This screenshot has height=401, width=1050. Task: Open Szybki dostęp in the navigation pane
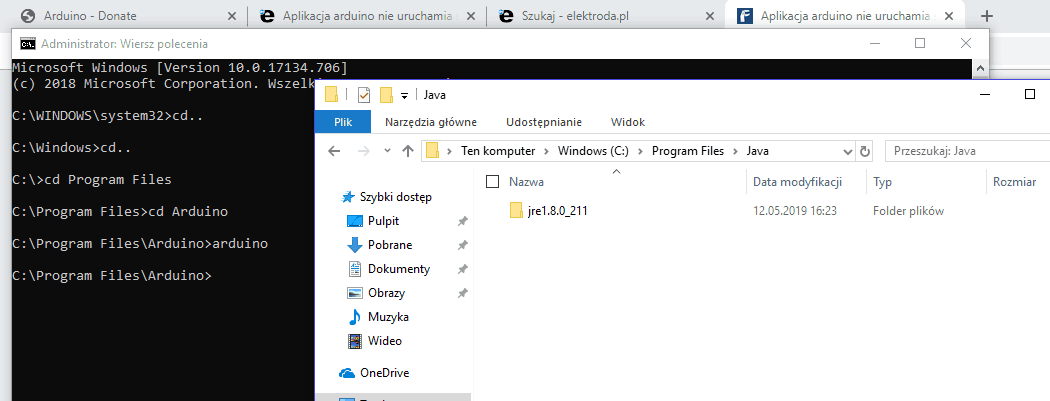395,197
